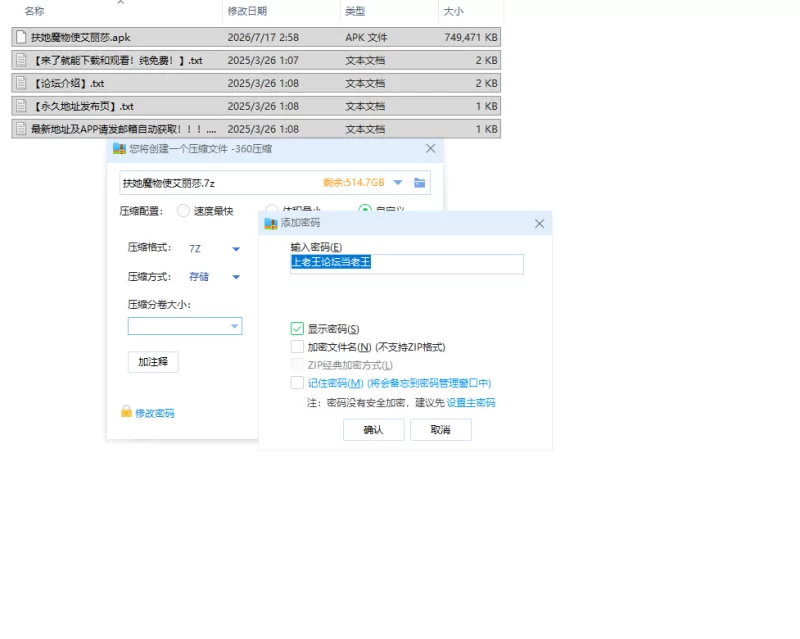Click the lock icon next to 修改密码
This screenshot has height=639, width=800.
[x=126, y=411]
